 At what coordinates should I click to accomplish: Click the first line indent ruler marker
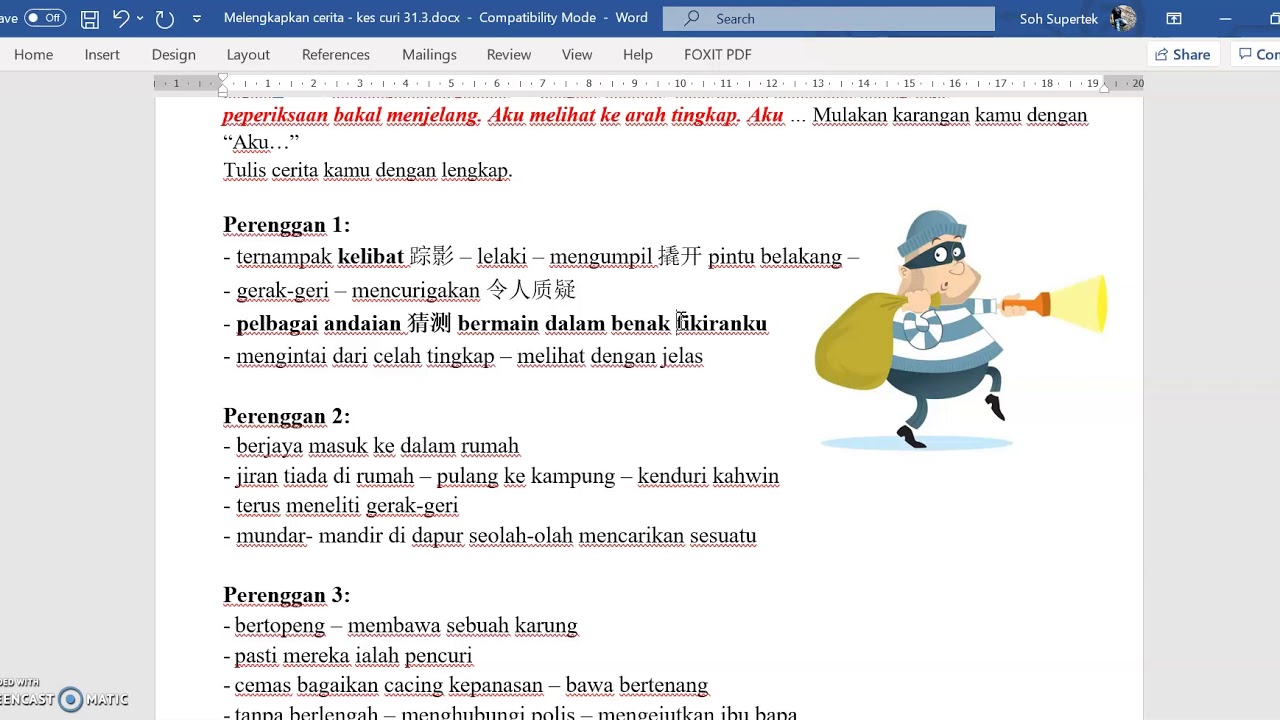pyautogui.click(x=223, y=78)
